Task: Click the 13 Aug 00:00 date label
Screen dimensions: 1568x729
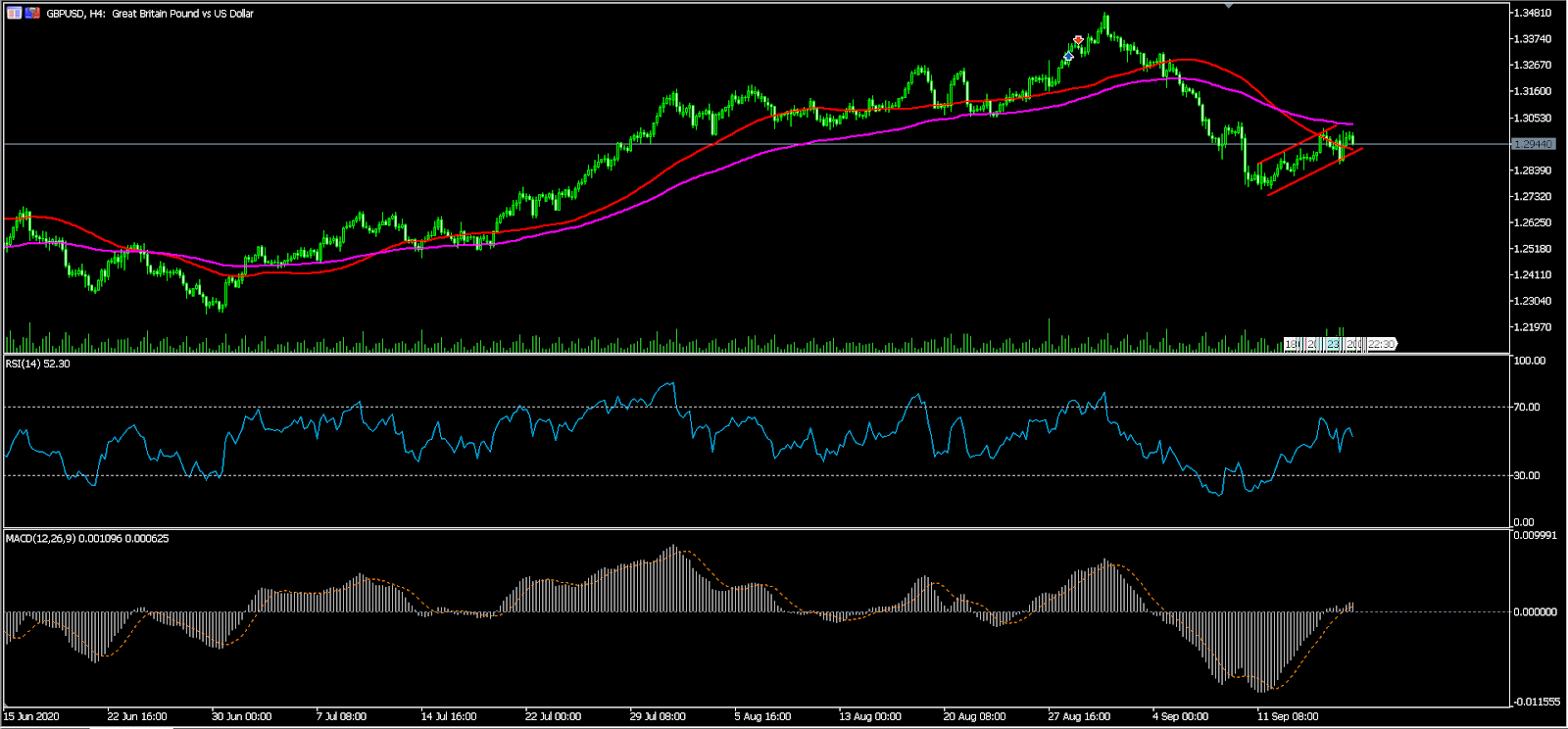Action: tap(869, 716)
